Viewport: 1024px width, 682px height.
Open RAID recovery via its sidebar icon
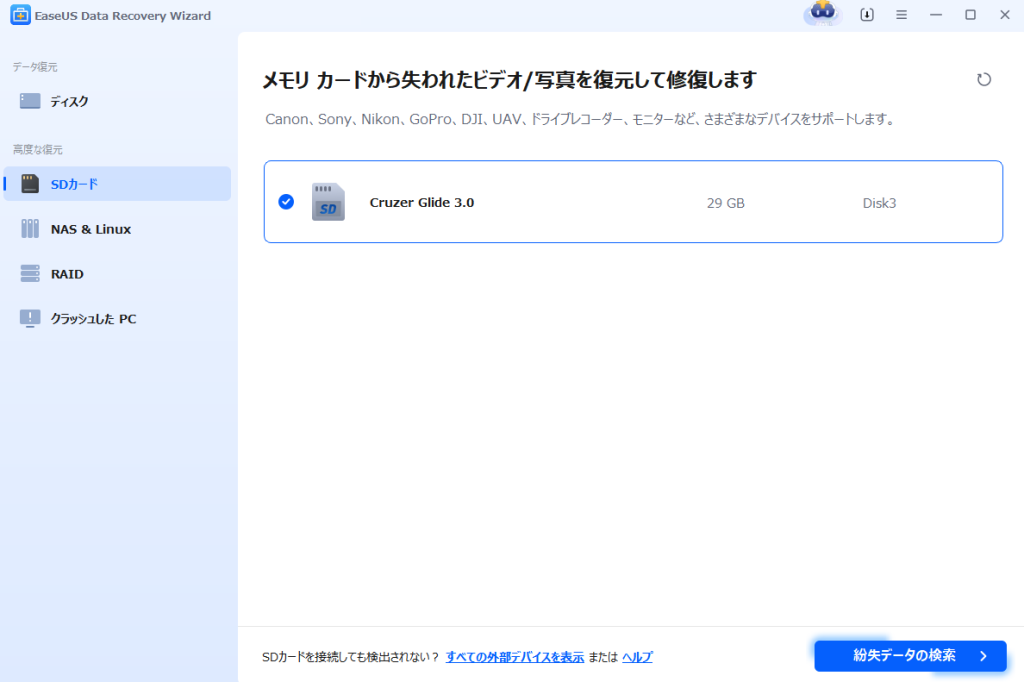(x=30, y=273)
